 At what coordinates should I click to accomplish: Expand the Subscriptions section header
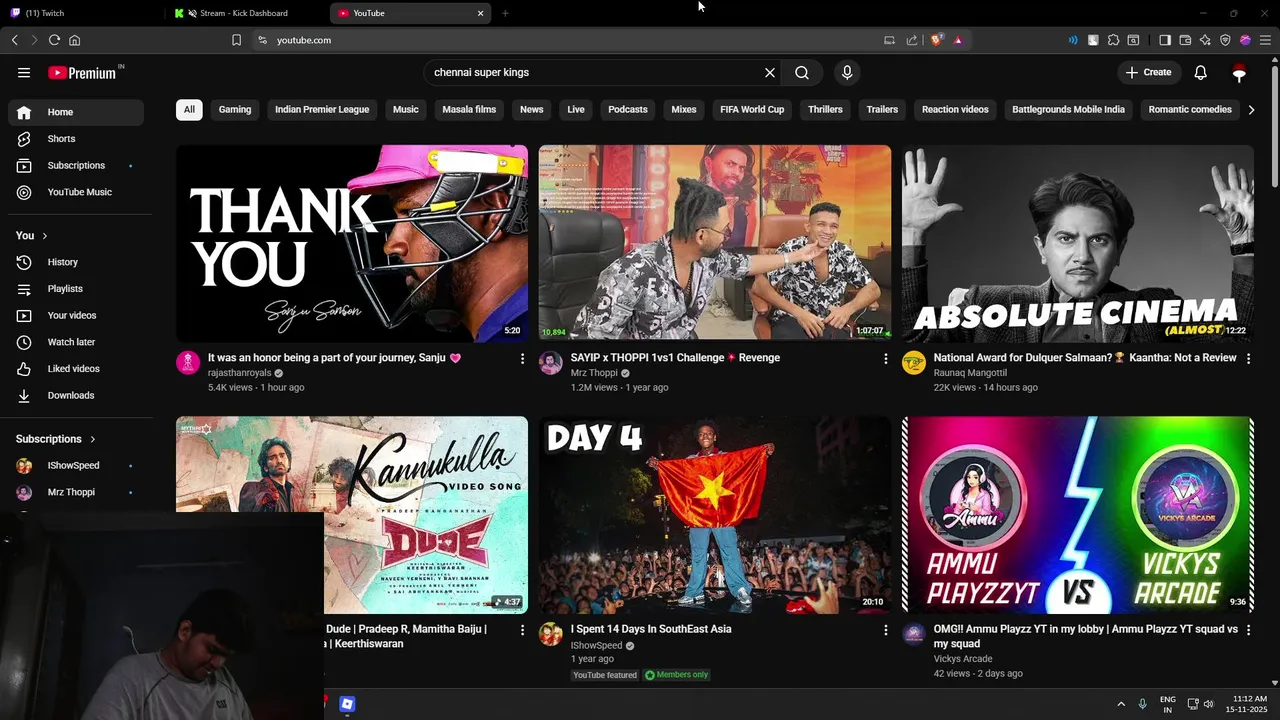pos(56,439)
